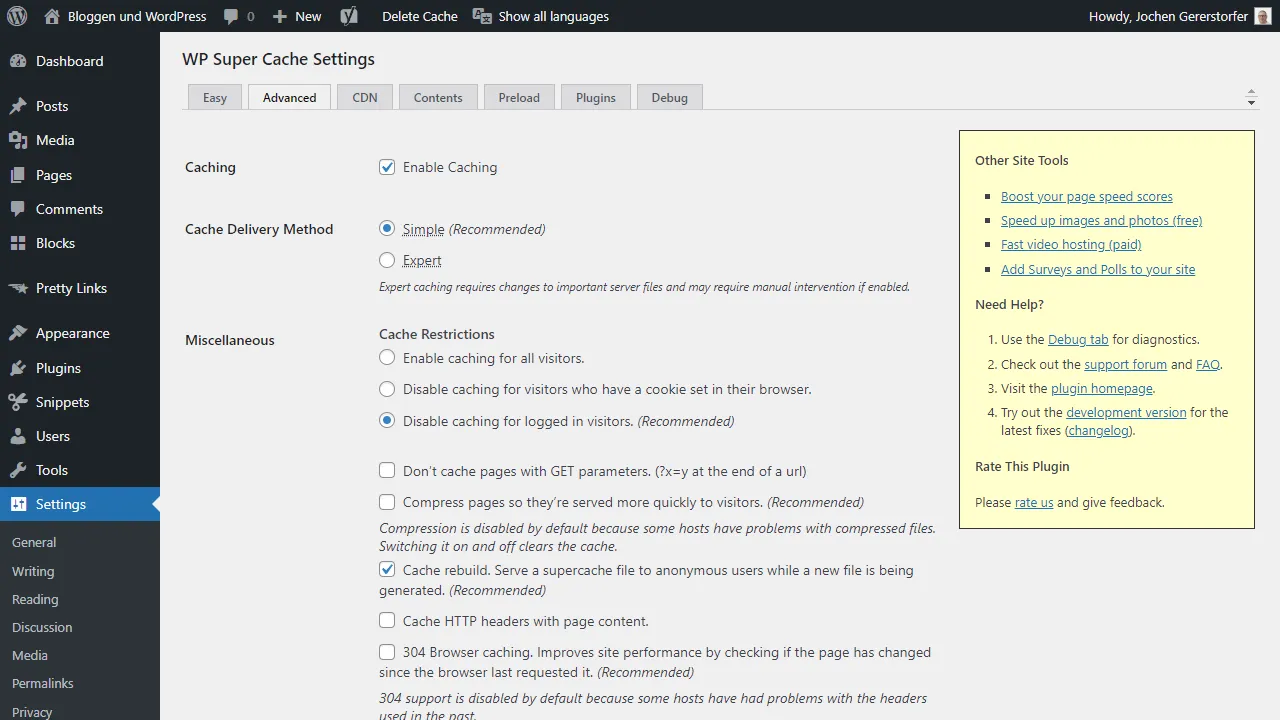The width and height of the screenshot is (1280, 720).
Task: Click Delete Cache in admin bar
Action: point(420,16)
